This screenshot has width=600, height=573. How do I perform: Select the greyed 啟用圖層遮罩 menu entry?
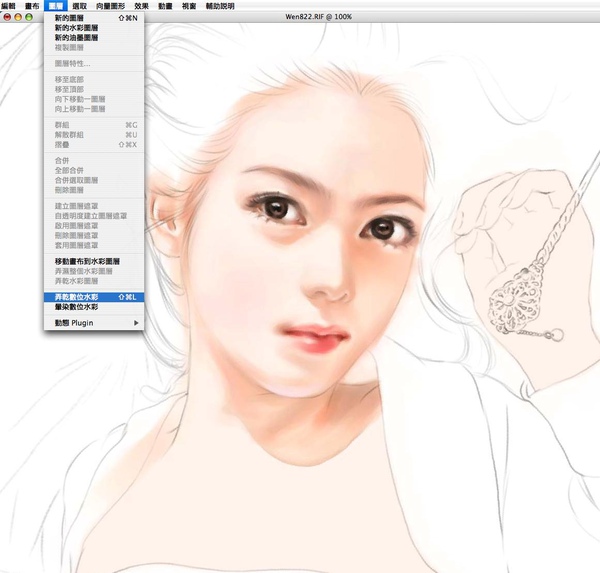point(94,226)
